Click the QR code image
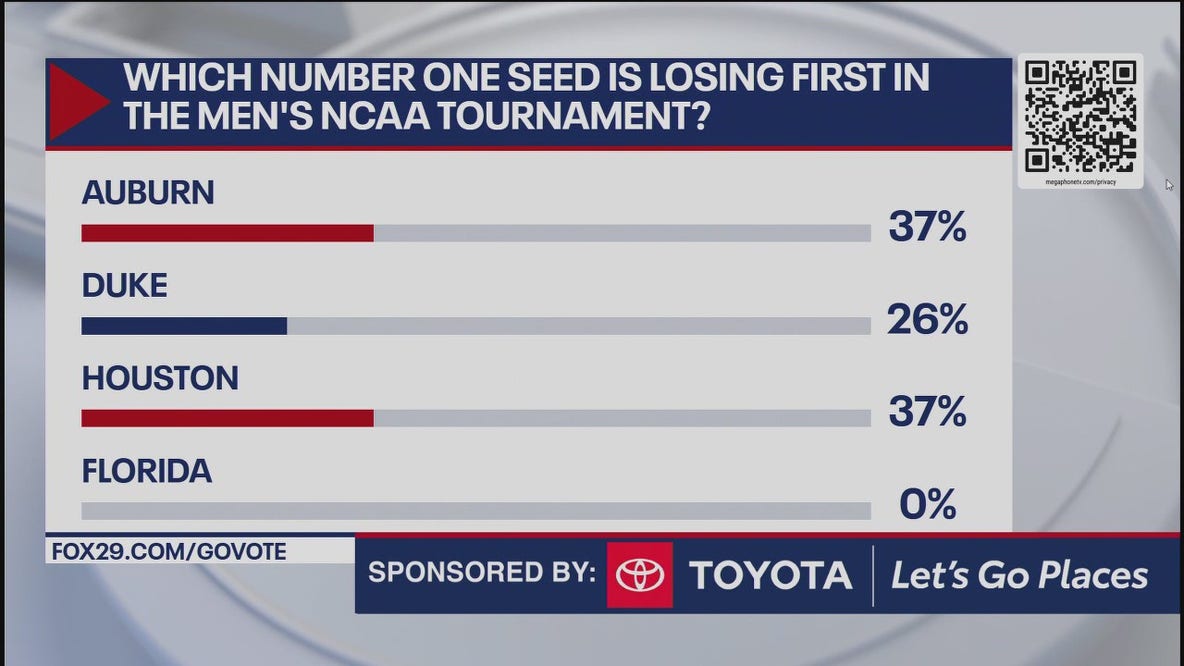Screen dimensions: 1184x666 [x=1080, y=116]
